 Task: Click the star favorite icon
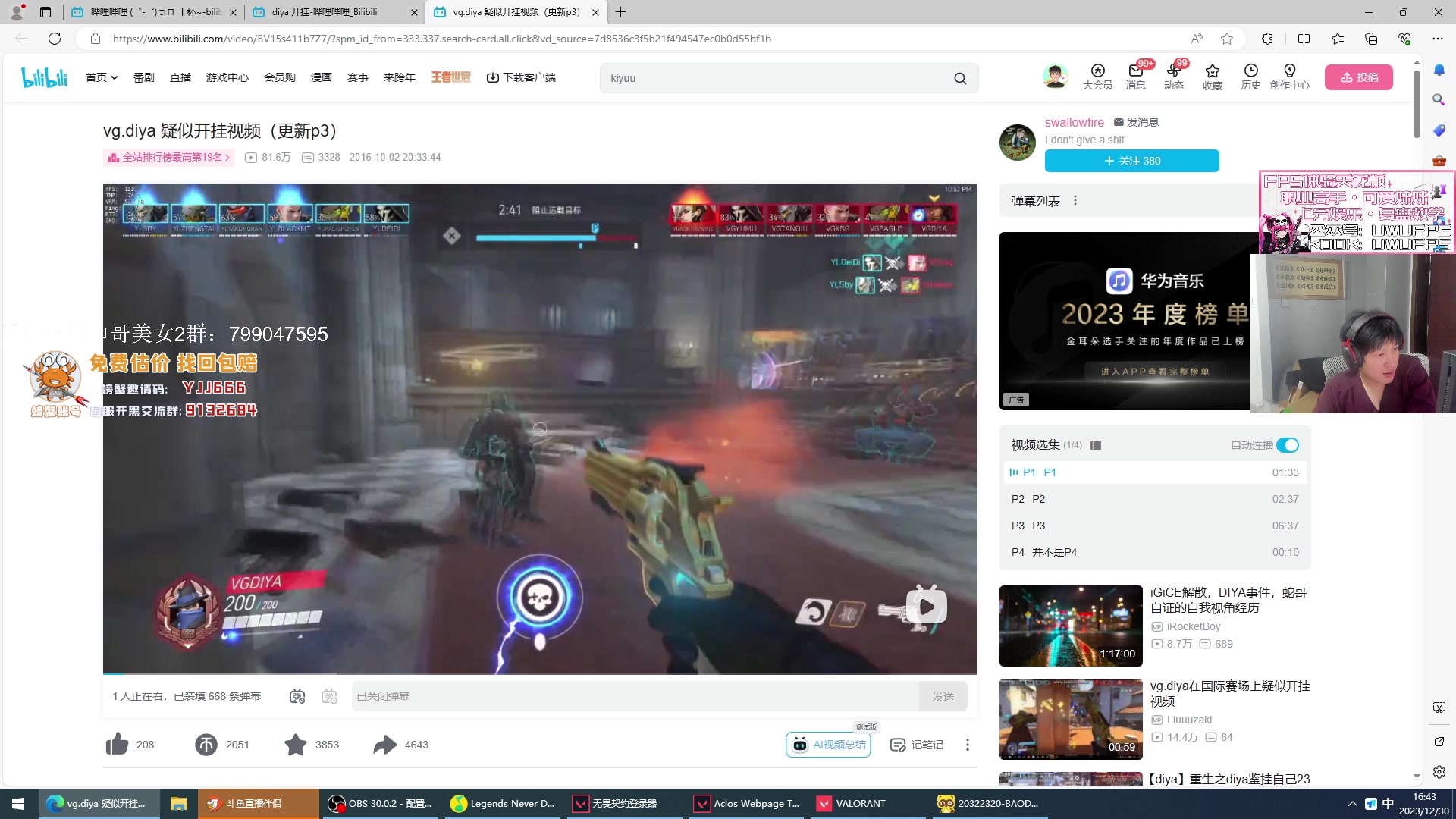tap(296, 745)
